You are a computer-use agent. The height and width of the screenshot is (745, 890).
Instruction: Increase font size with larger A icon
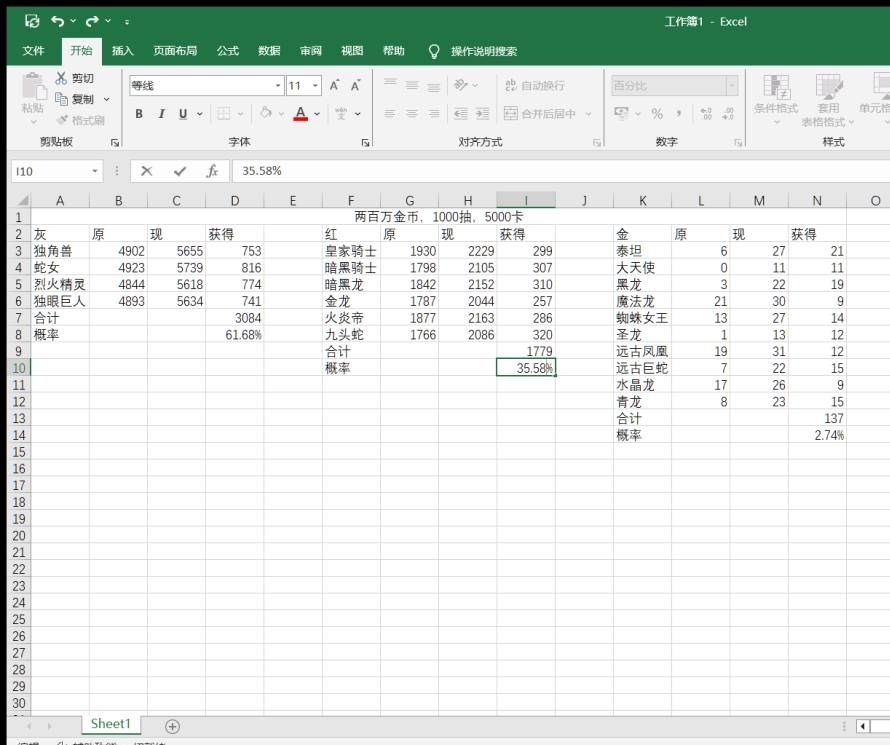(x=334, y=86)
